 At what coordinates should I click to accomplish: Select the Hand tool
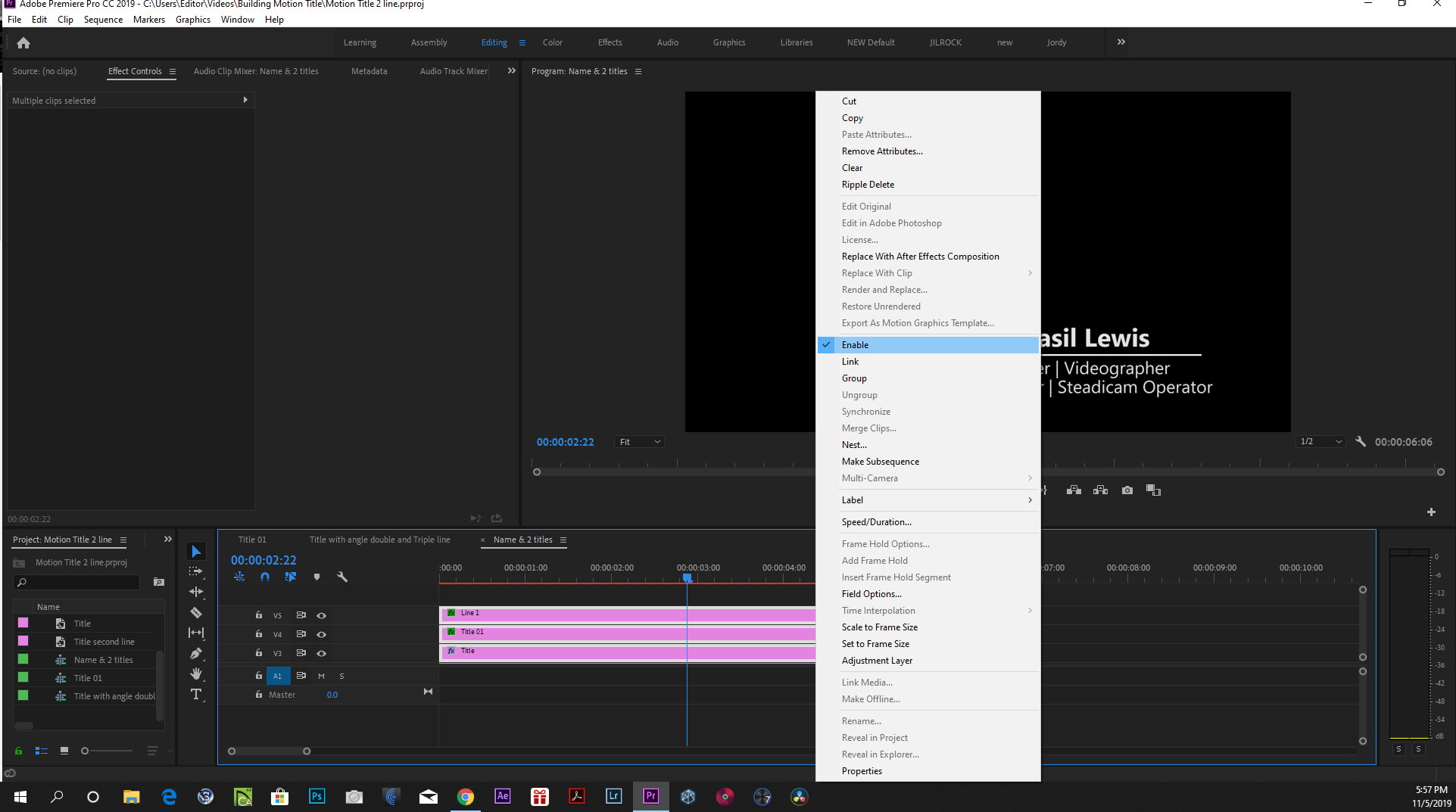click(196, 674)
